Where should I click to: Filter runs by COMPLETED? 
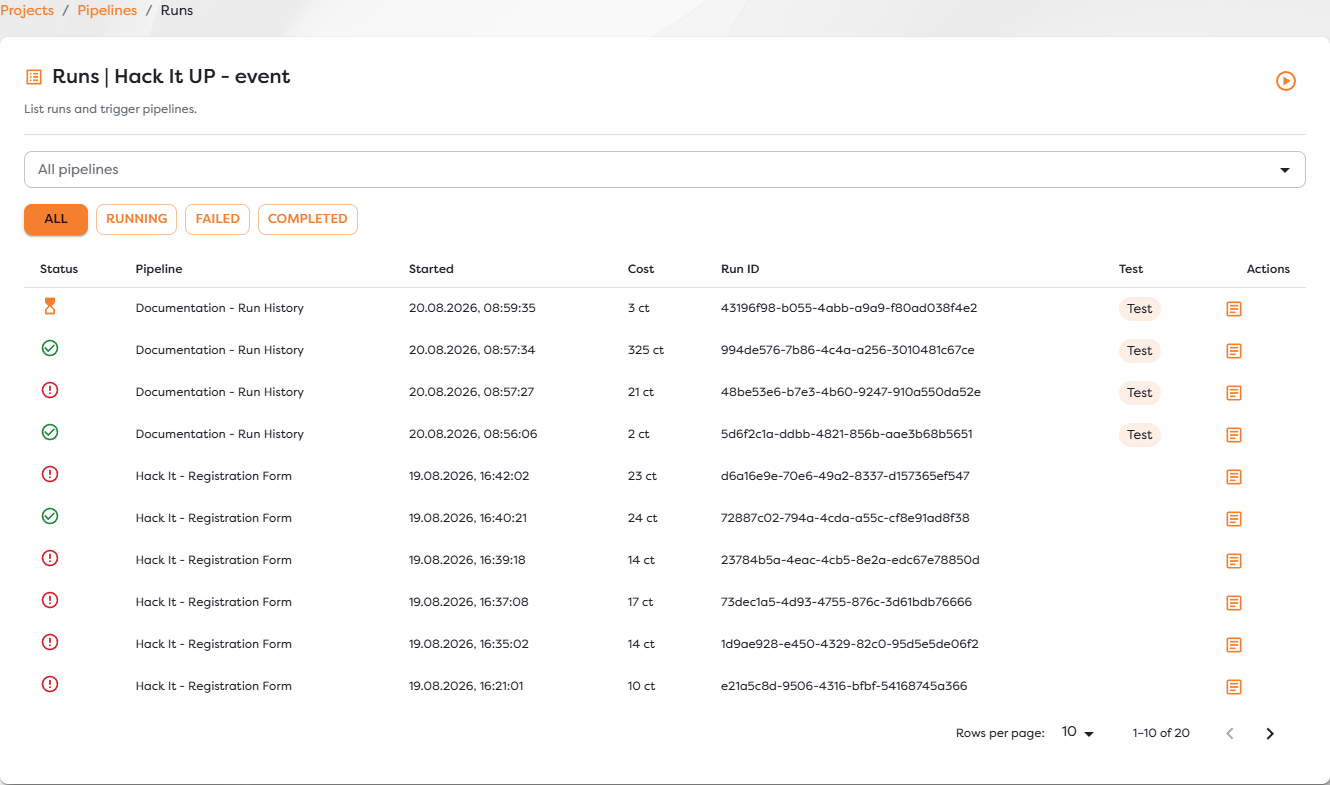(308, 219)
